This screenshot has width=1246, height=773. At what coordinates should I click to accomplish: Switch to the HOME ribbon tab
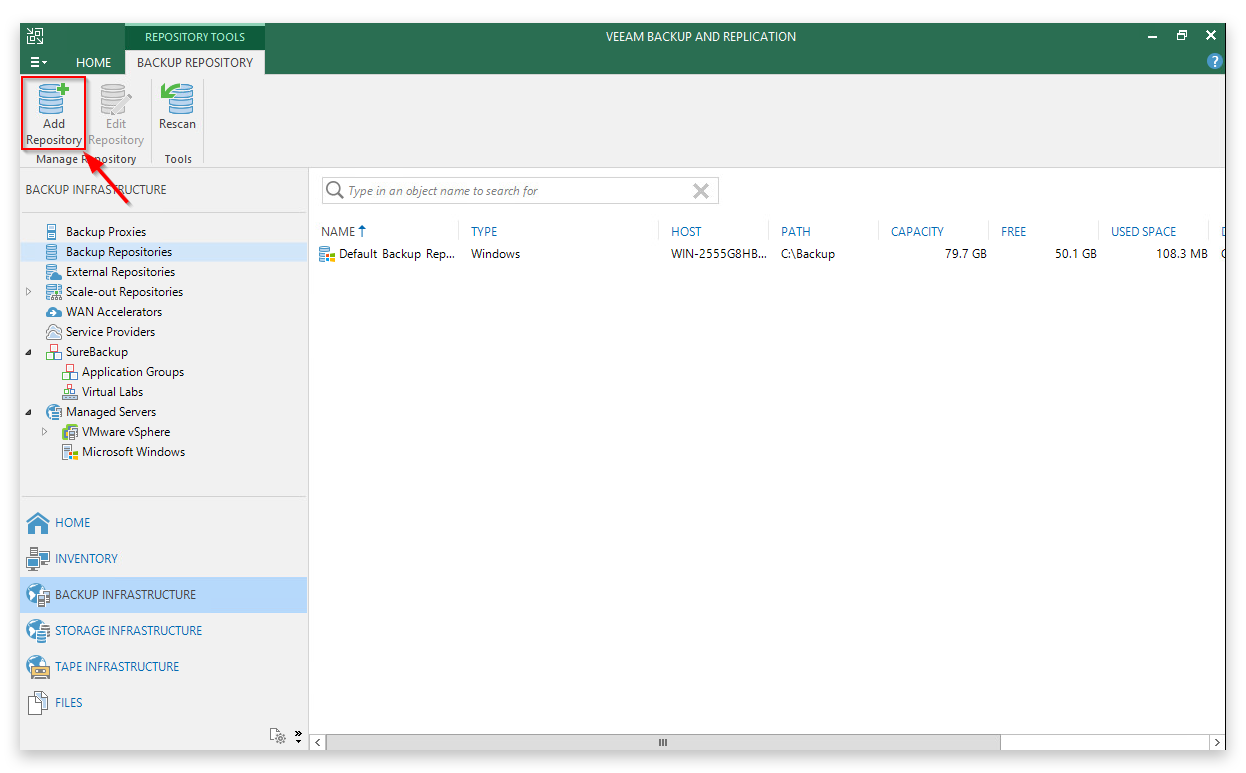pos(94,62)
